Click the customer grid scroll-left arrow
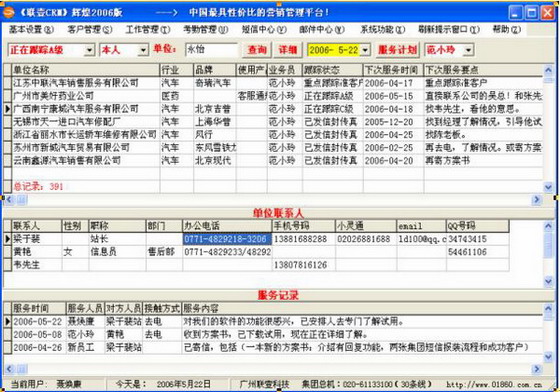The height and width of the screenshot is (392, 560). [9, 200]
